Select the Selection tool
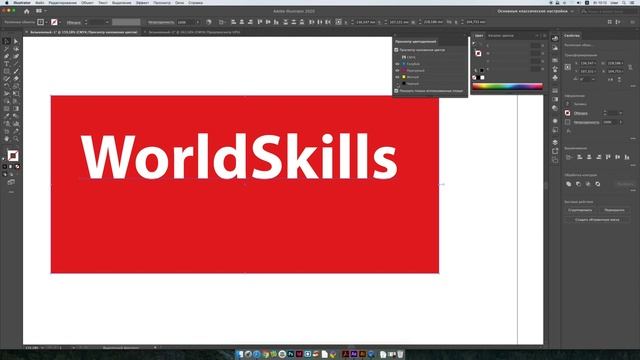Image resolution: width=640 pixels, height=360 pixels. (x=7, y=41)
